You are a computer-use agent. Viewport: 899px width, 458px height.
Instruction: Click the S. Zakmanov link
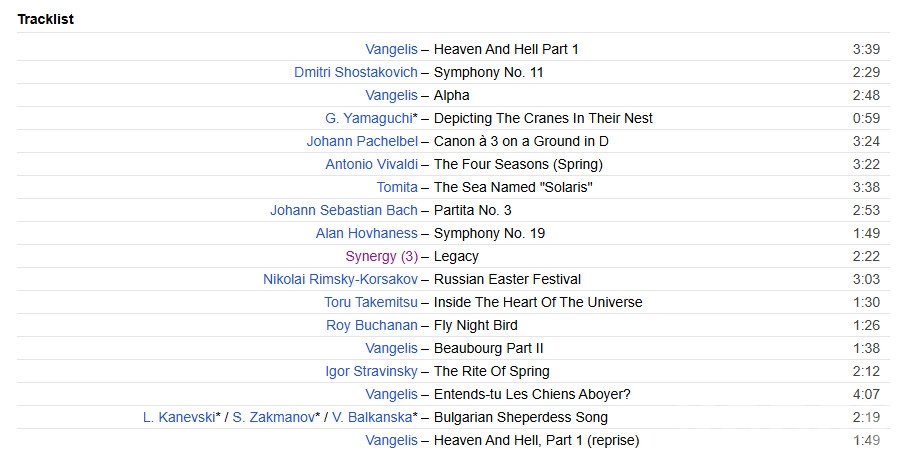coord(273,417)
